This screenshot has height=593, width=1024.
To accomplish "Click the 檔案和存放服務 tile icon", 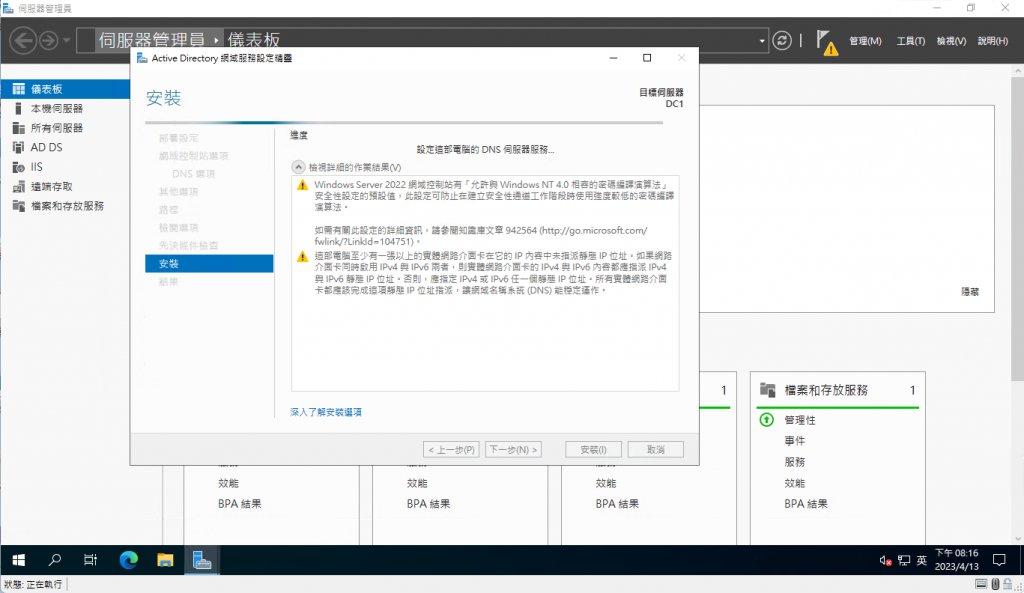I will (768, 390).
